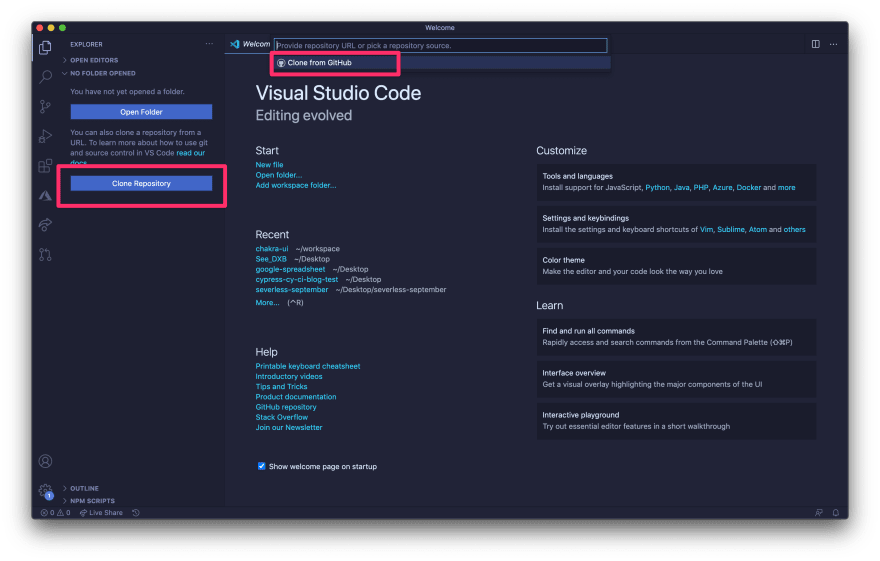Expand the NPM Scripts section

pos(92,500)
